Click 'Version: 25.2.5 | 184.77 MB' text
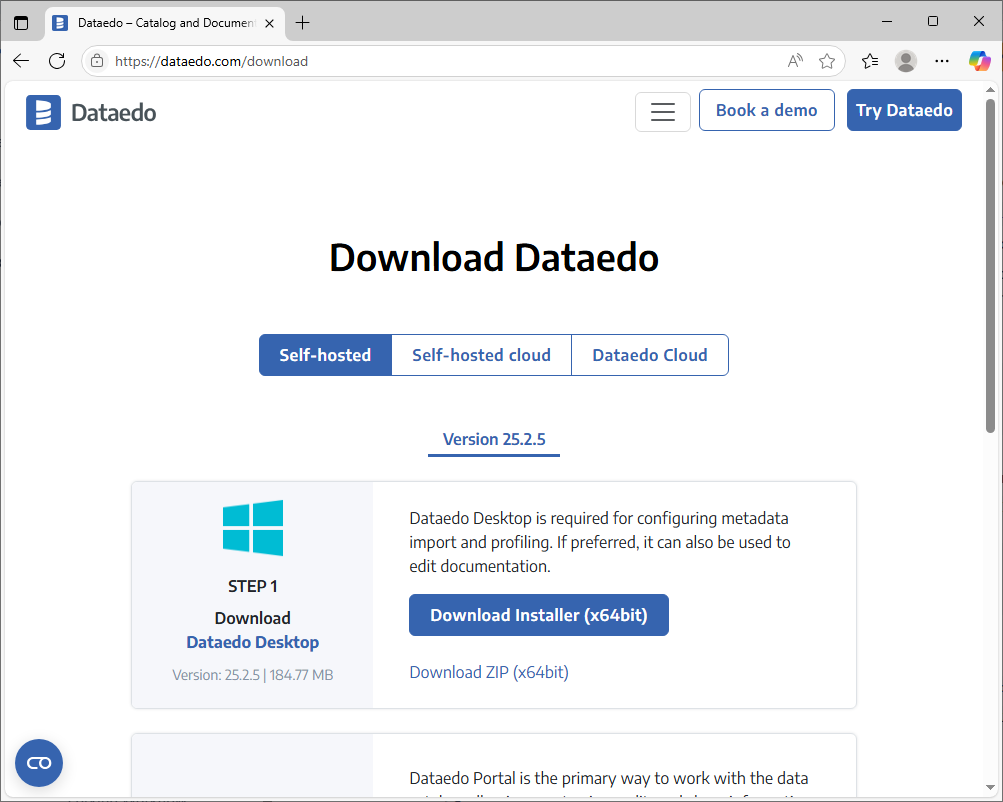Viewport: 1003px width, 802px height. click(x=253, y=675)
